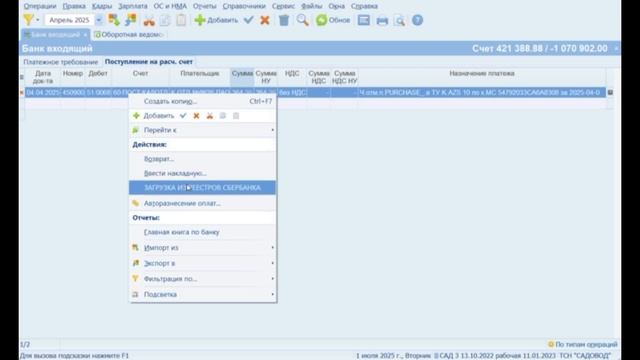Click the magnifying glass search icon
This screenshot has height=360, width=640.
point(302,20)
